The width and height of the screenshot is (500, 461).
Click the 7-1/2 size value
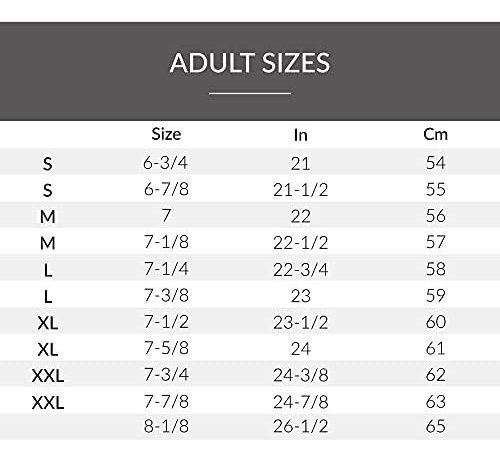(x=166, y=322)
